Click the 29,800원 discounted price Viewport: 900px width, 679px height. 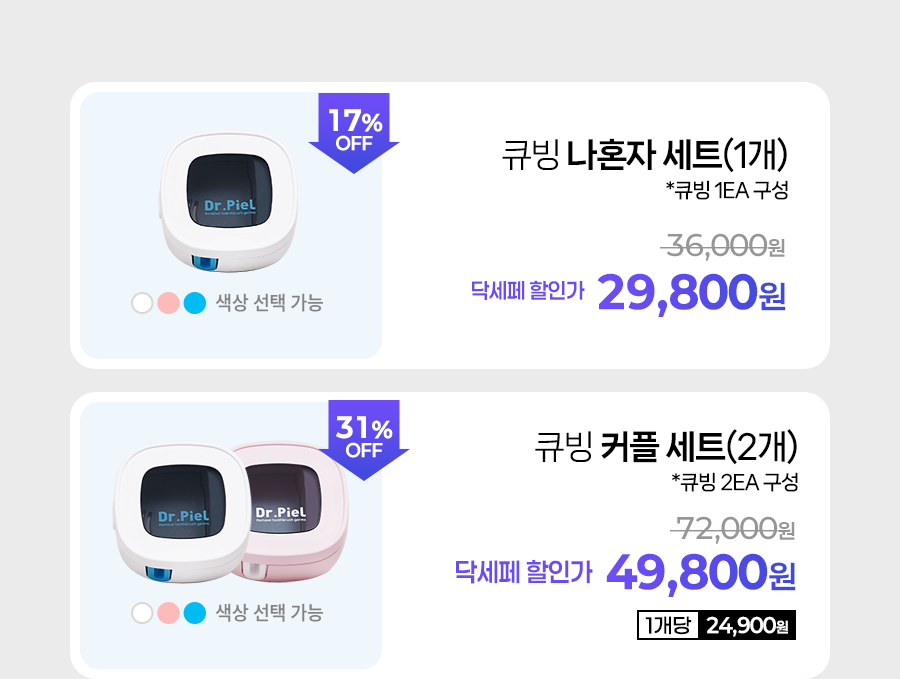(692, 292)
